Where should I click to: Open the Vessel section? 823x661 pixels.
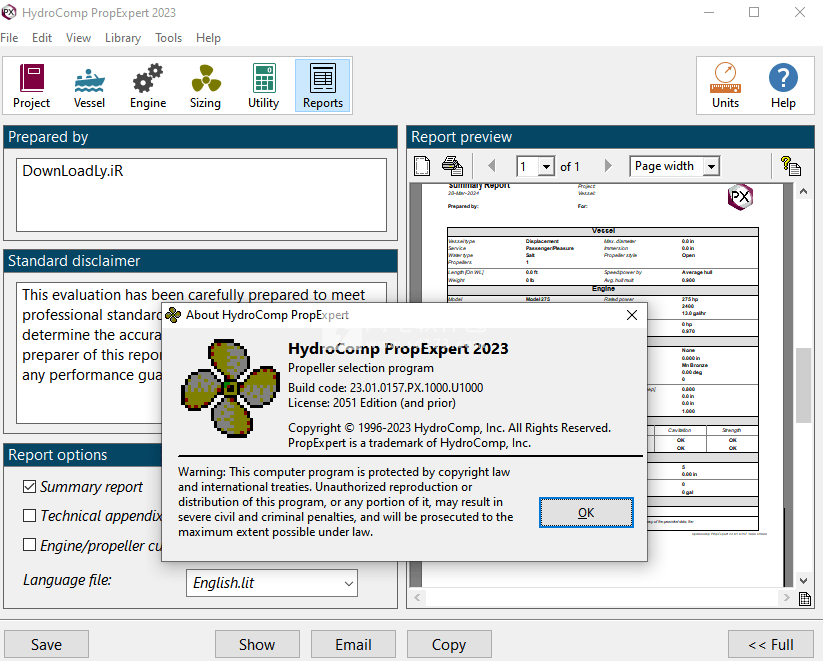pyautogui.click(x=89, y=86)
